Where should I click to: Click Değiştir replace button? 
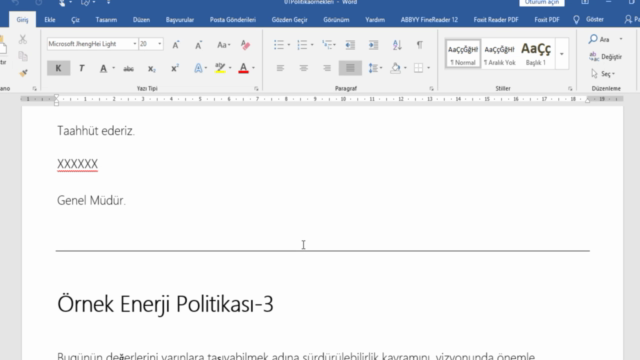click(x=605, y=56)
